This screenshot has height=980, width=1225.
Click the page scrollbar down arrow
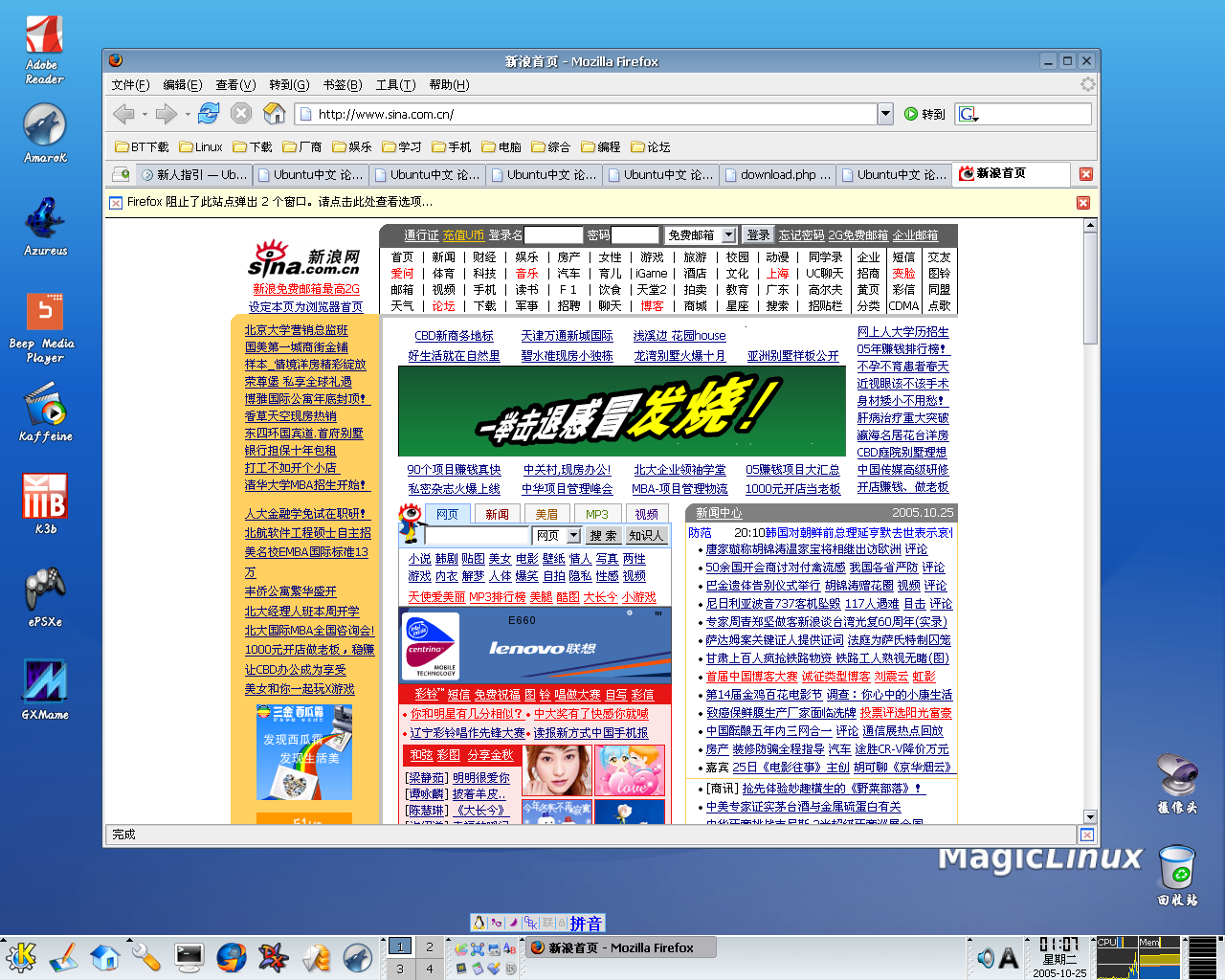coord(1090,816)
